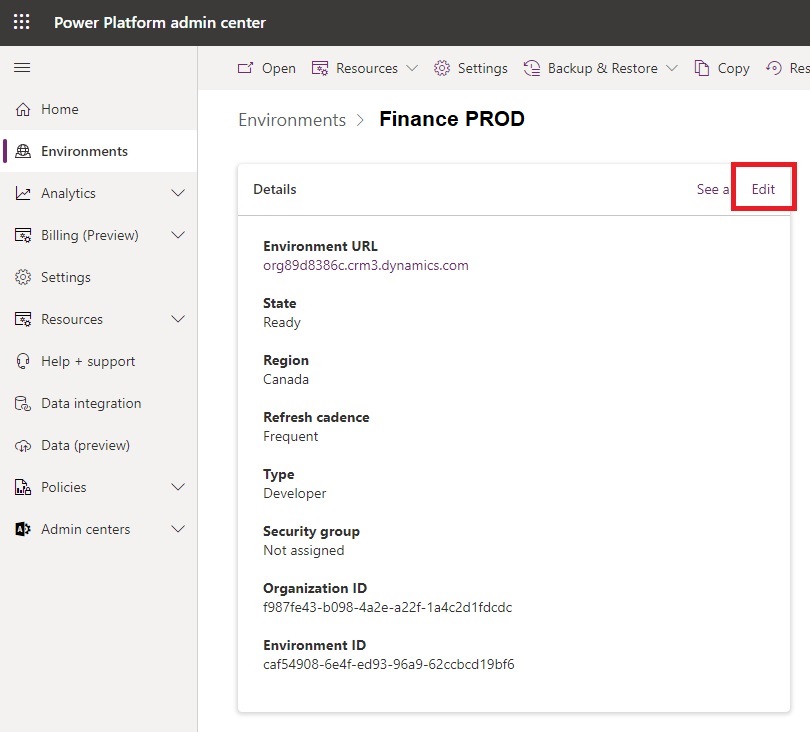The width and height of the screenshot is (810, 732).
Task: Click the Copy environment icon
Action: 702,68
